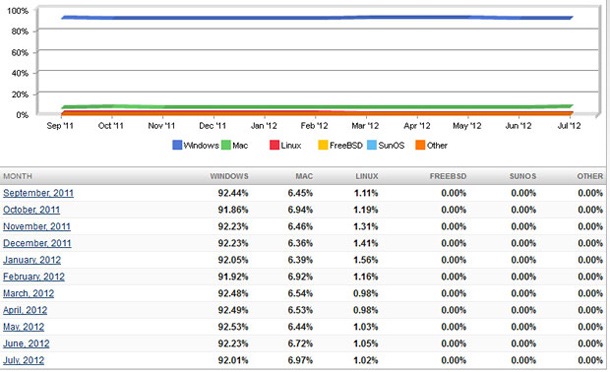Click the Jan '12 axis label

click(x=264, y=126)
